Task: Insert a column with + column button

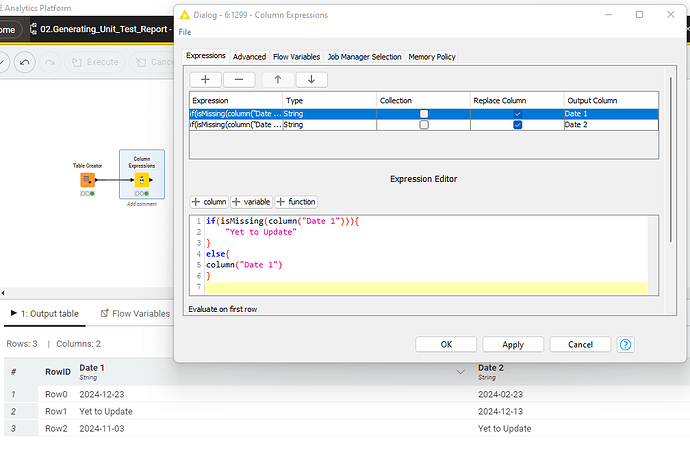Action: point(209,202)
